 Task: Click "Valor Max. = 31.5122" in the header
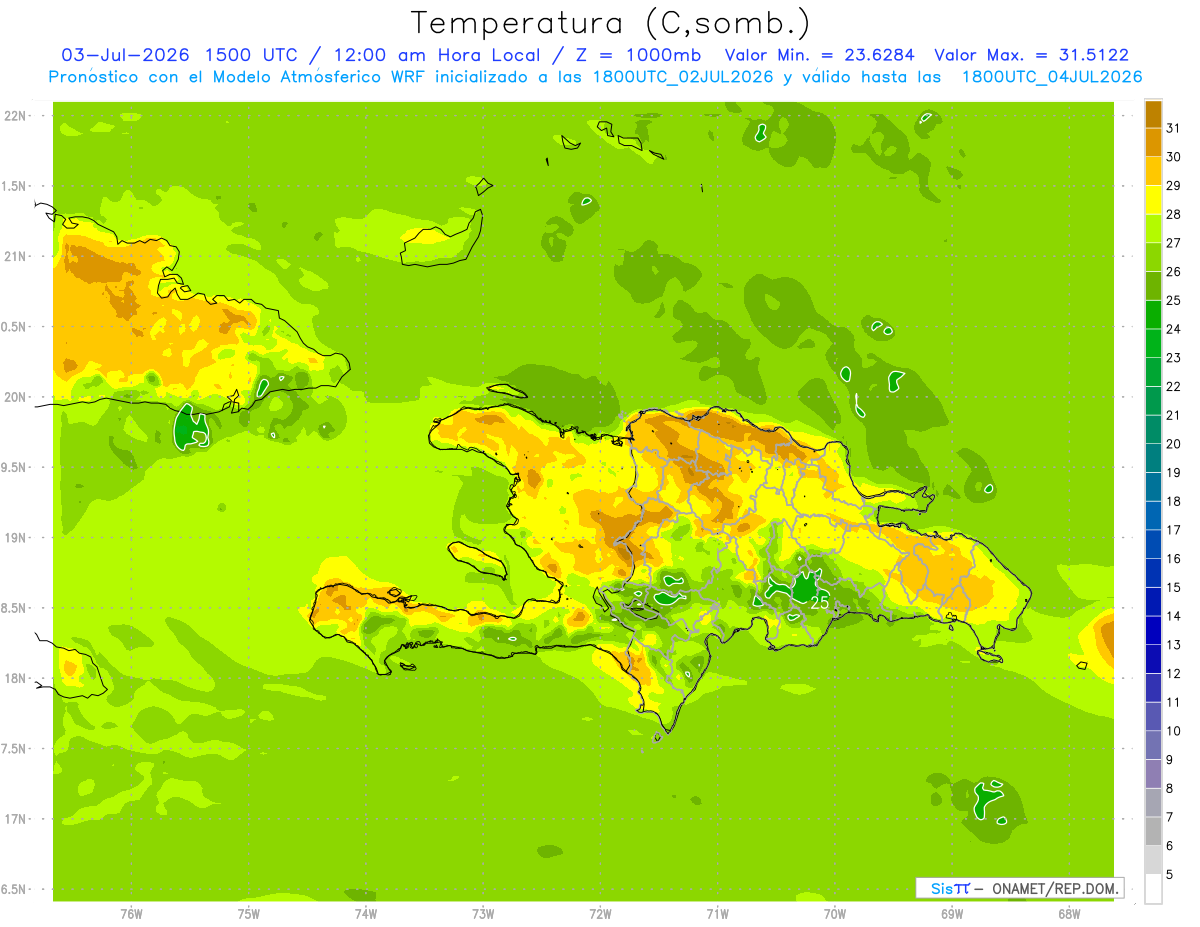pos(1032,55)
